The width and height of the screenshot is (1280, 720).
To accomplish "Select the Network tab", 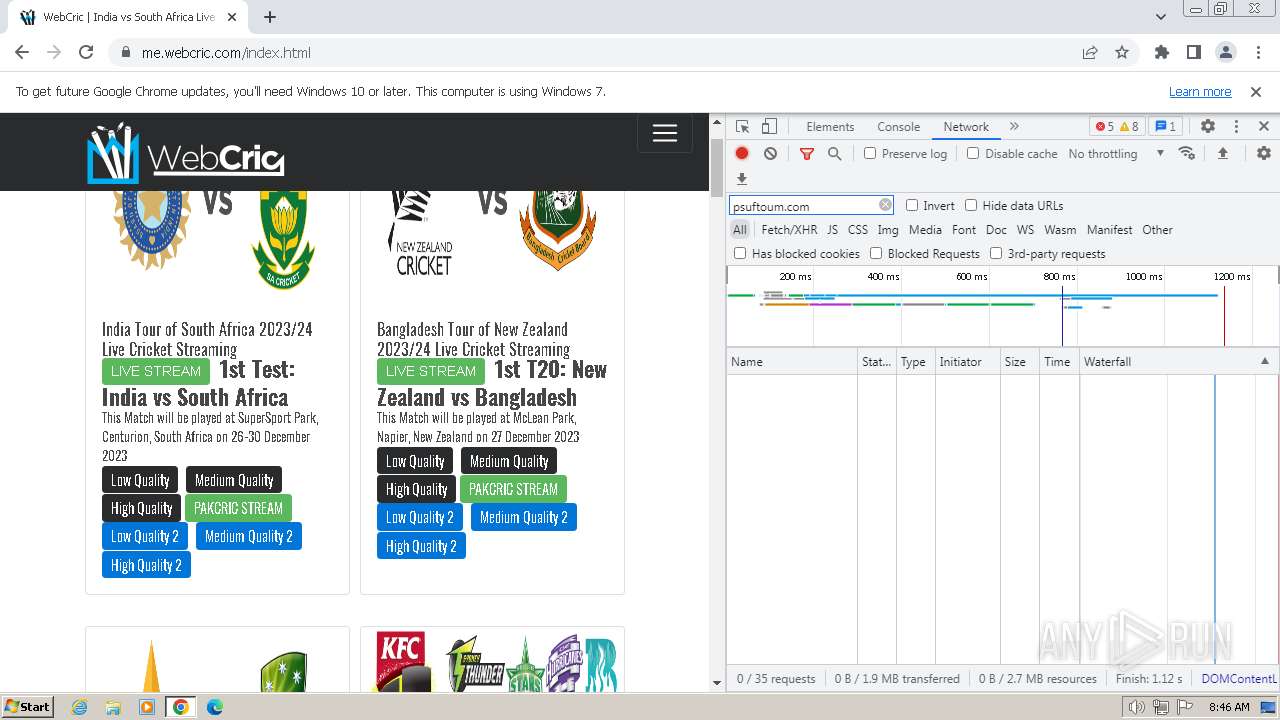I will [x=966, y=127].
